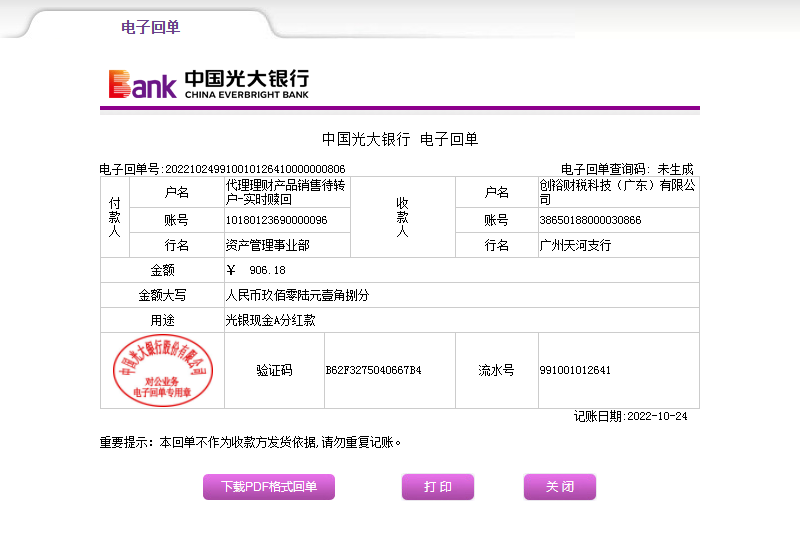Click payee bank 广州天河支行
The height and width of the screenshot is (534, 800).
(575, 245)
